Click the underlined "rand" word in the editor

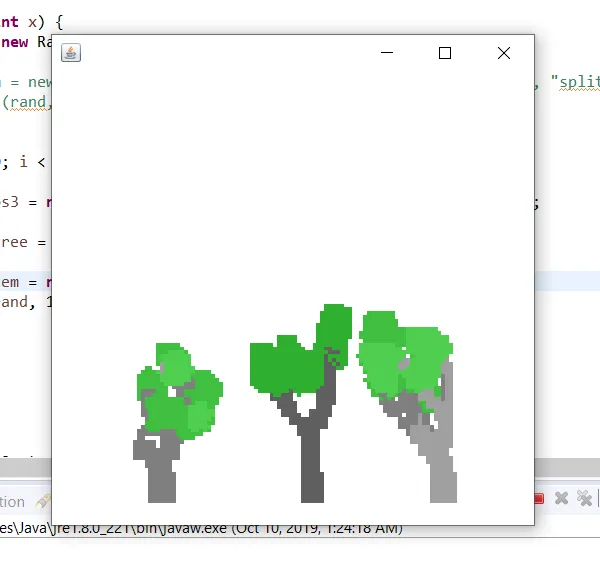[x=29, y=102]
